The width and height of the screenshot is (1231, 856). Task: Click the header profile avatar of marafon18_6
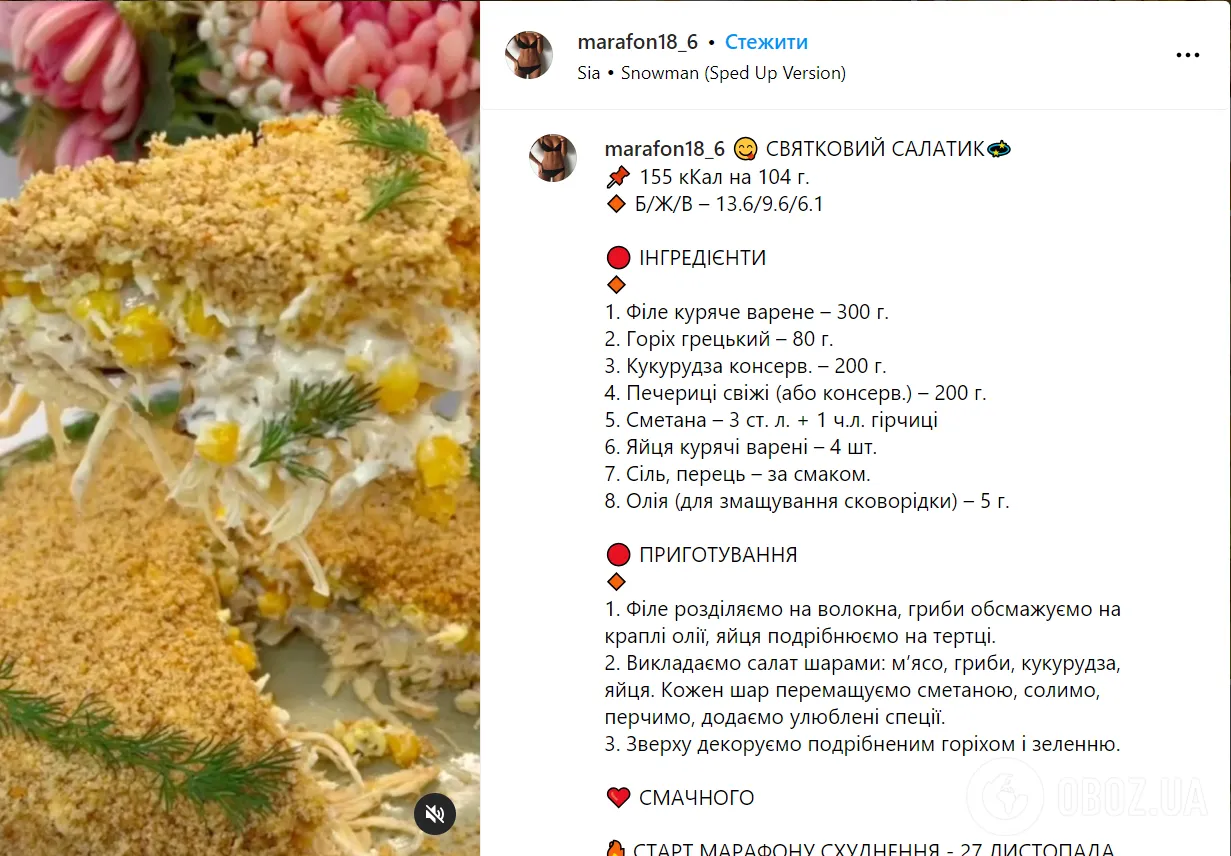pyautogui.click(x=529, y=55)
